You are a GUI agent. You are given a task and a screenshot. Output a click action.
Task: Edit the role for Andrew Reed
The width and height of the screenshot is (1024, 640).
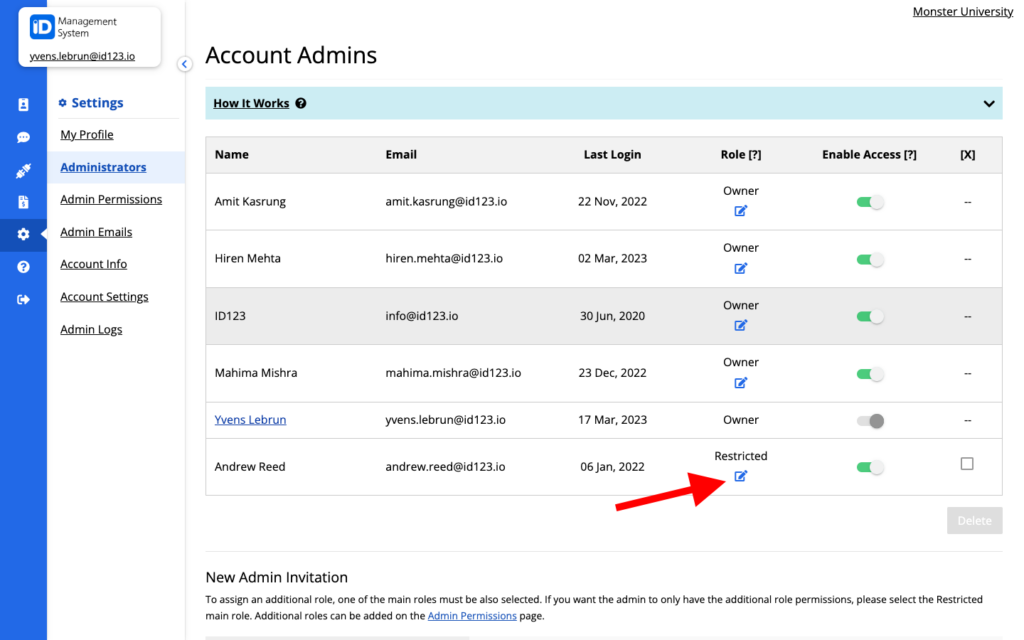[x=740, y=477]
